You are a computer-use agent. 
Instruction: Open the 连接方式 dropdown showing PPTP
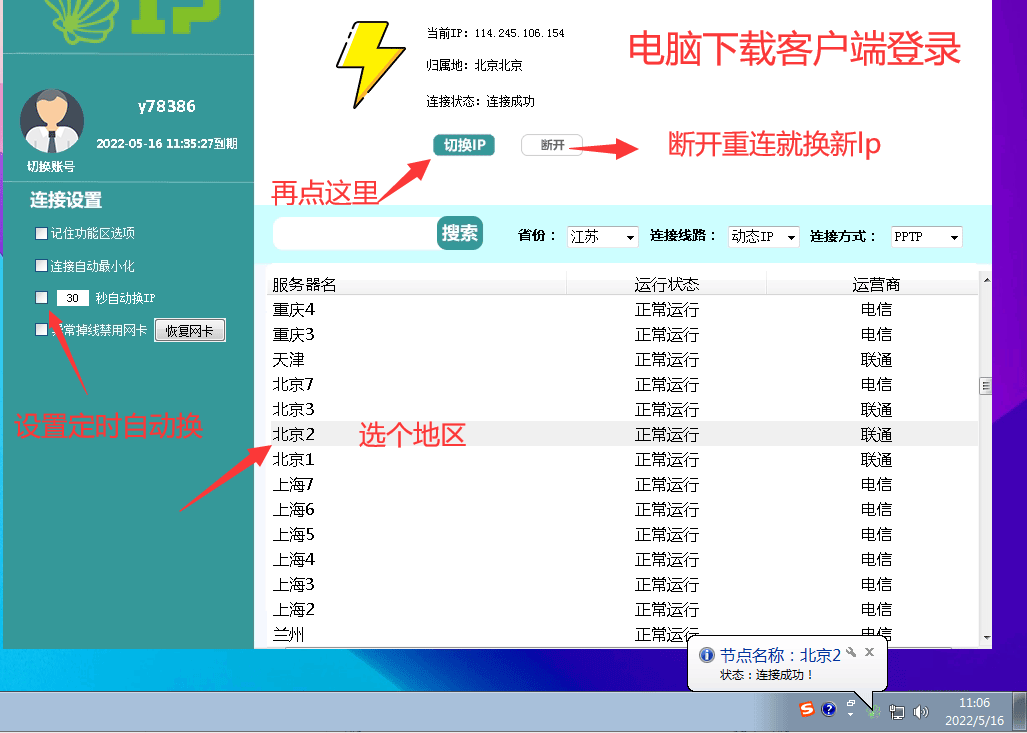point(926,237)
